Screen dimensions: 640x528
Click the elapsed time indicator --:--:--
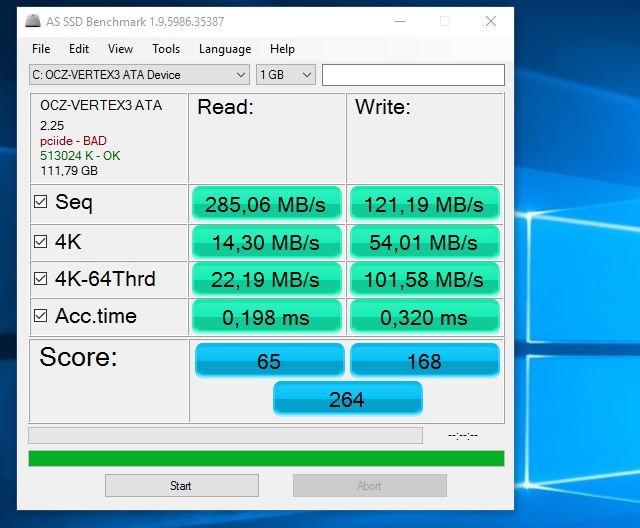click(x=463, y=435)
